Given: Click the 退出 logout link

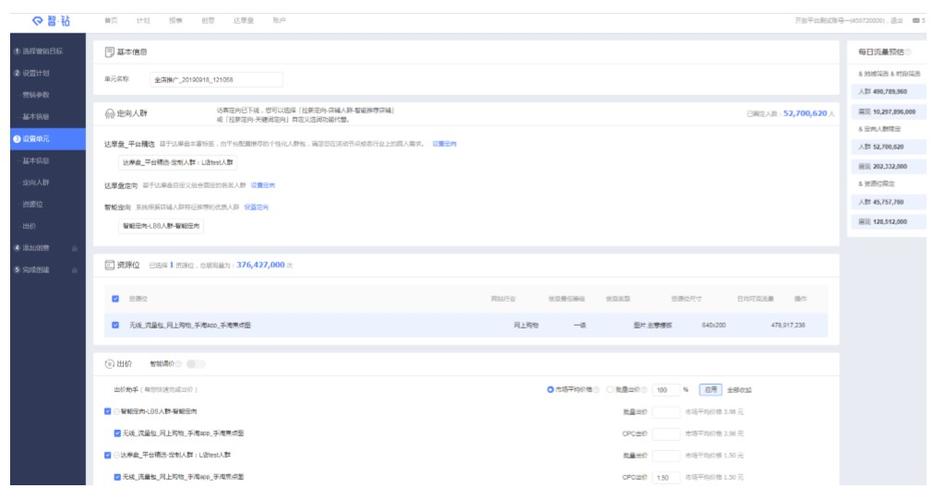Looking at the screenshot, I should 896,20.
